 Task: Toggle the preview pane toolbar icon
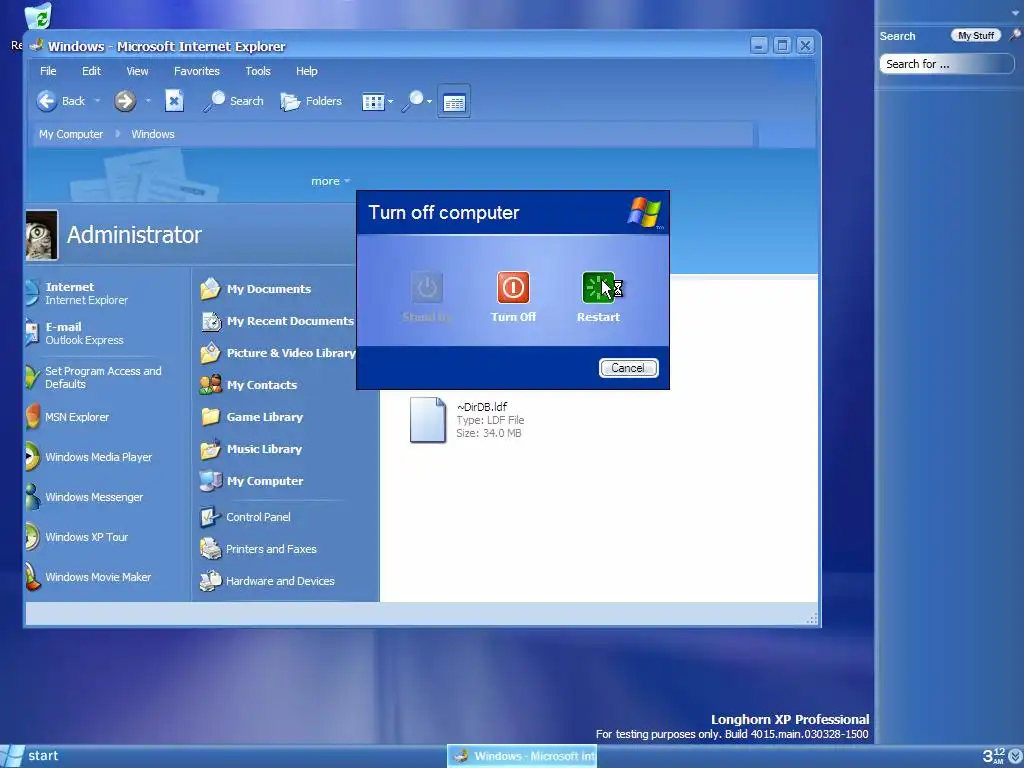(454, 101)
